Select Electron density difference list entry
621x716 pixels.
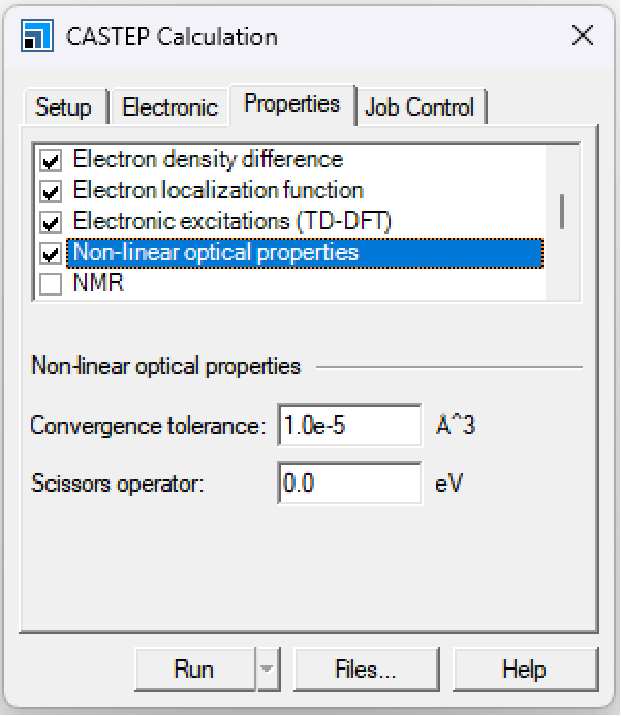click(x=207, y=160)
